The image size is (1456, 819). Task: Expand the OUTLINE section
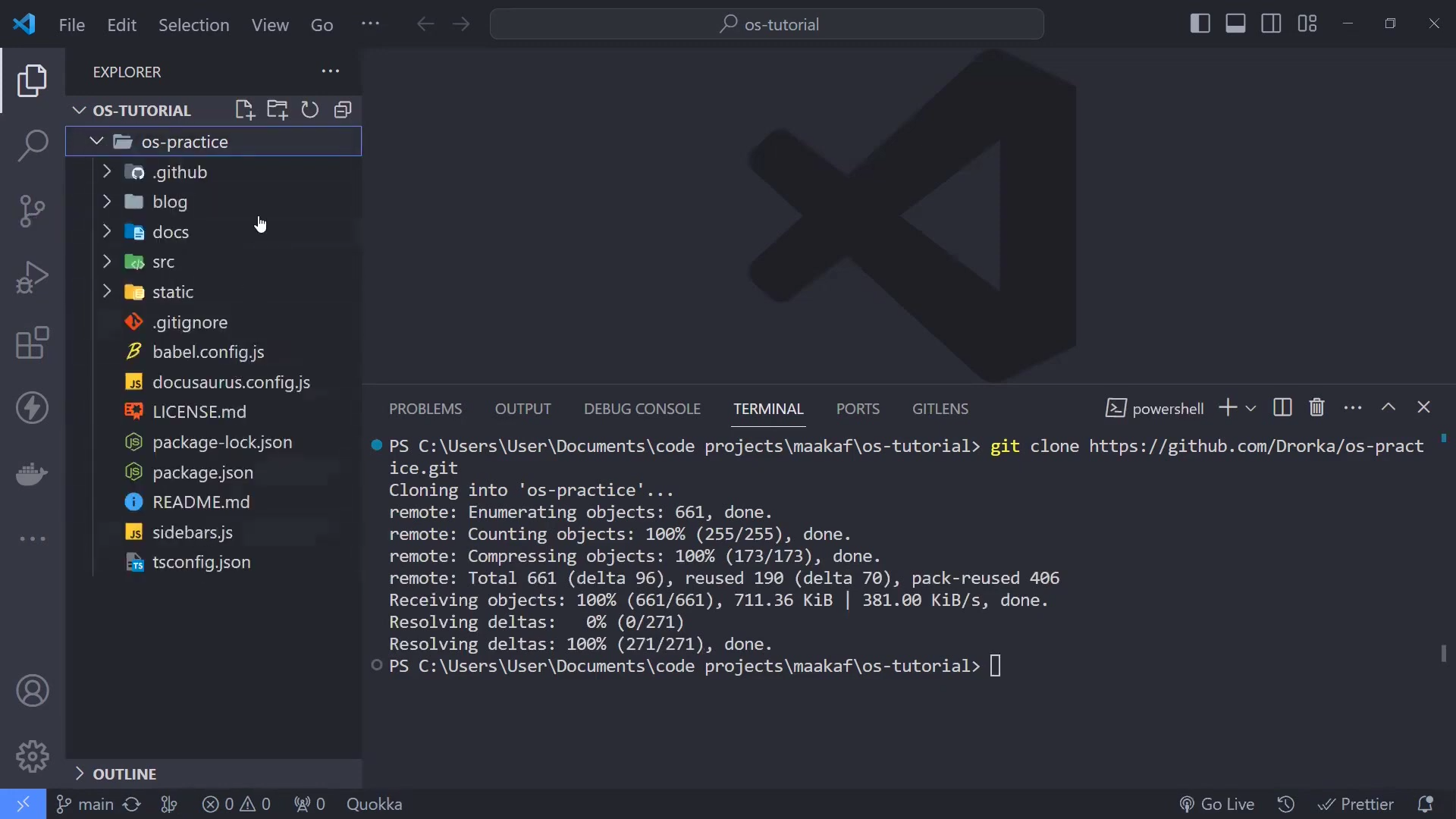124,774
